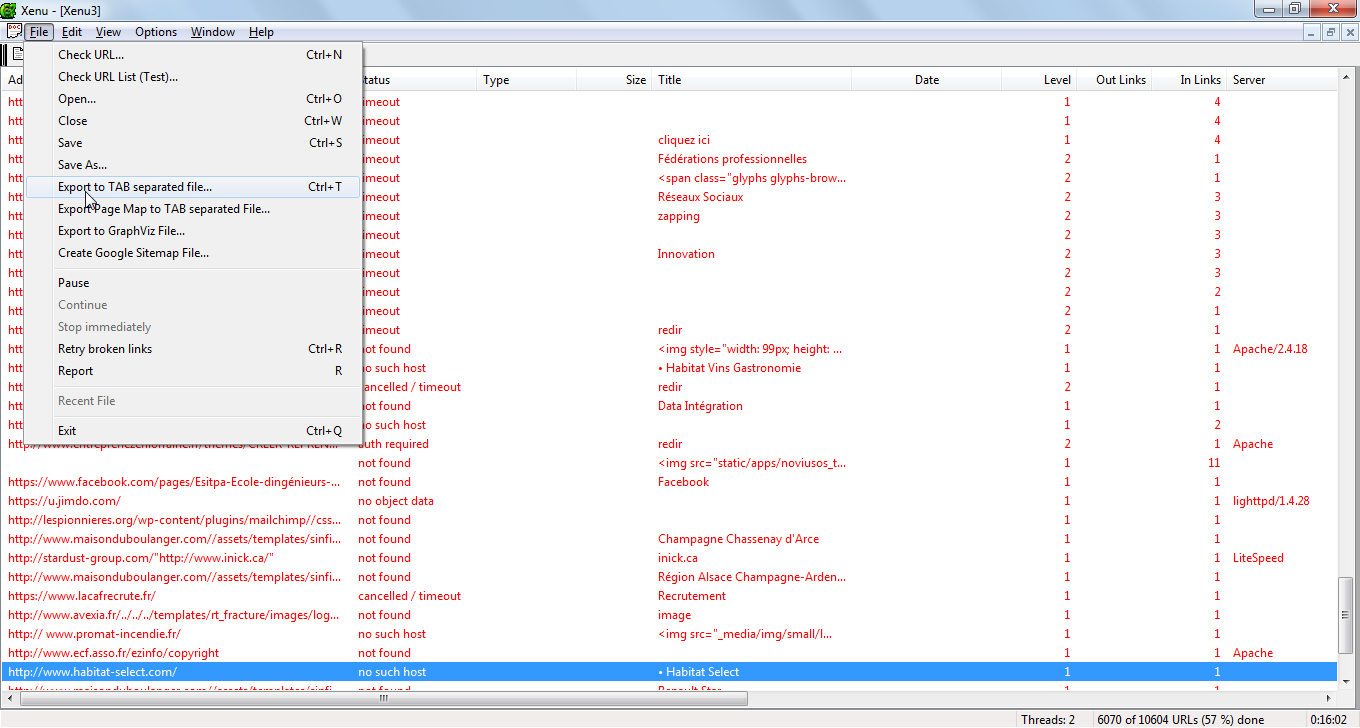Click the DOC document icon beside File
1360x728 pixels.
pyautogui.click(x=14, y=32)
